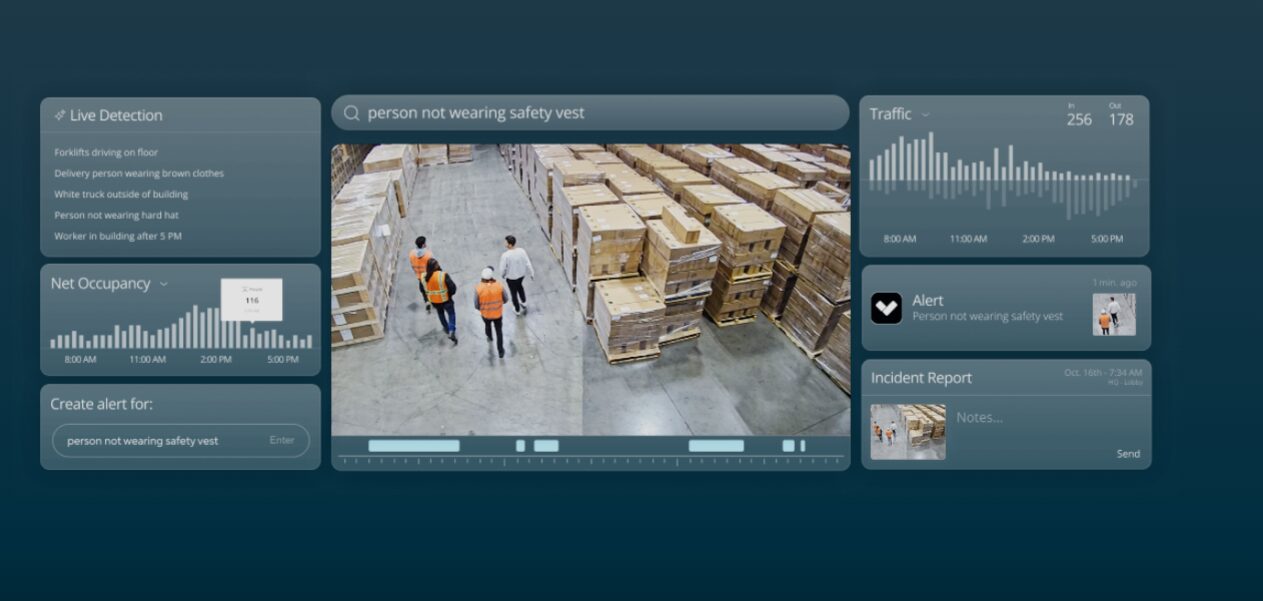
Task: Jump to the first long timeline segment
Action: point(414,446)
